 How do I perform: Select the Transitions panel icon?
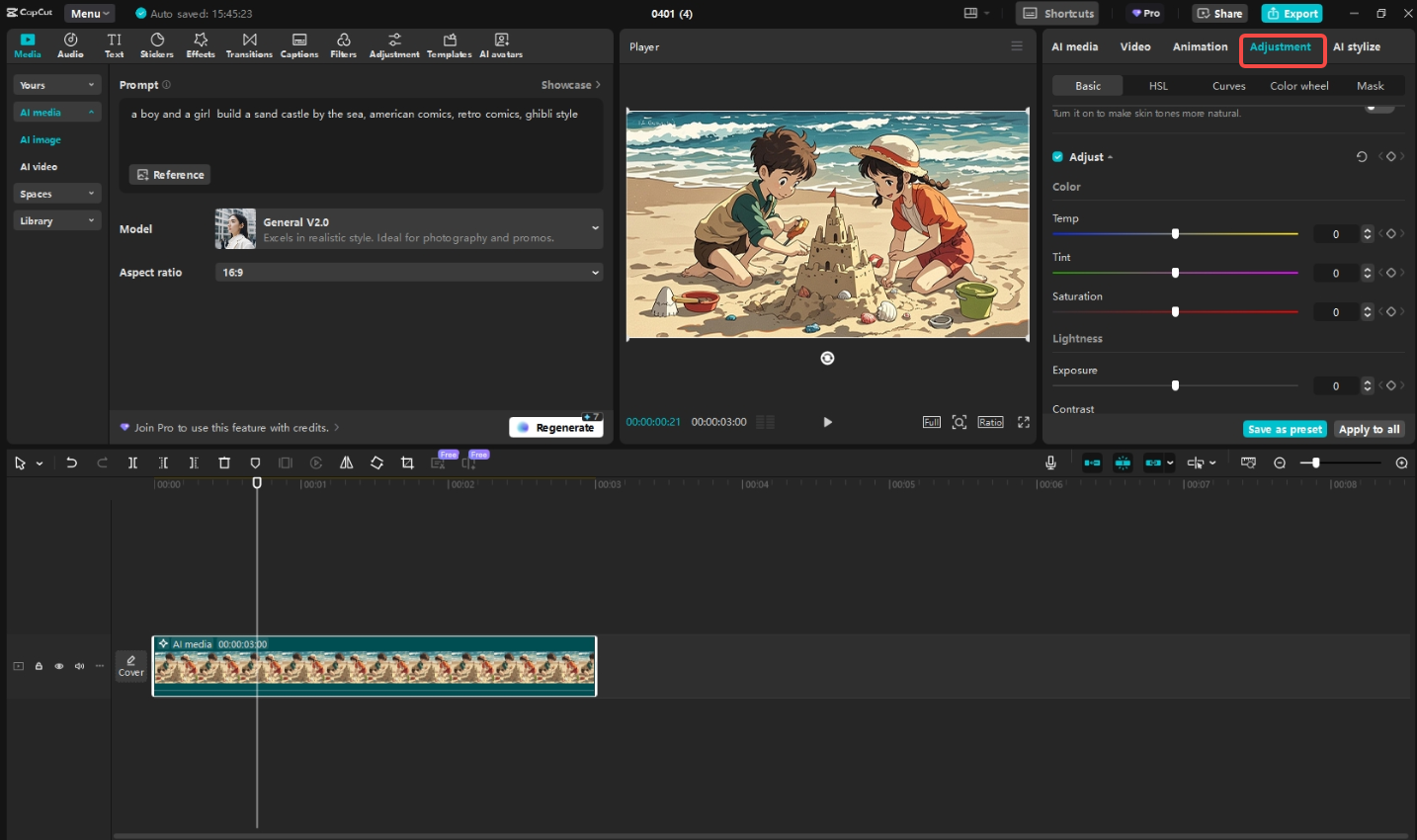248,44
